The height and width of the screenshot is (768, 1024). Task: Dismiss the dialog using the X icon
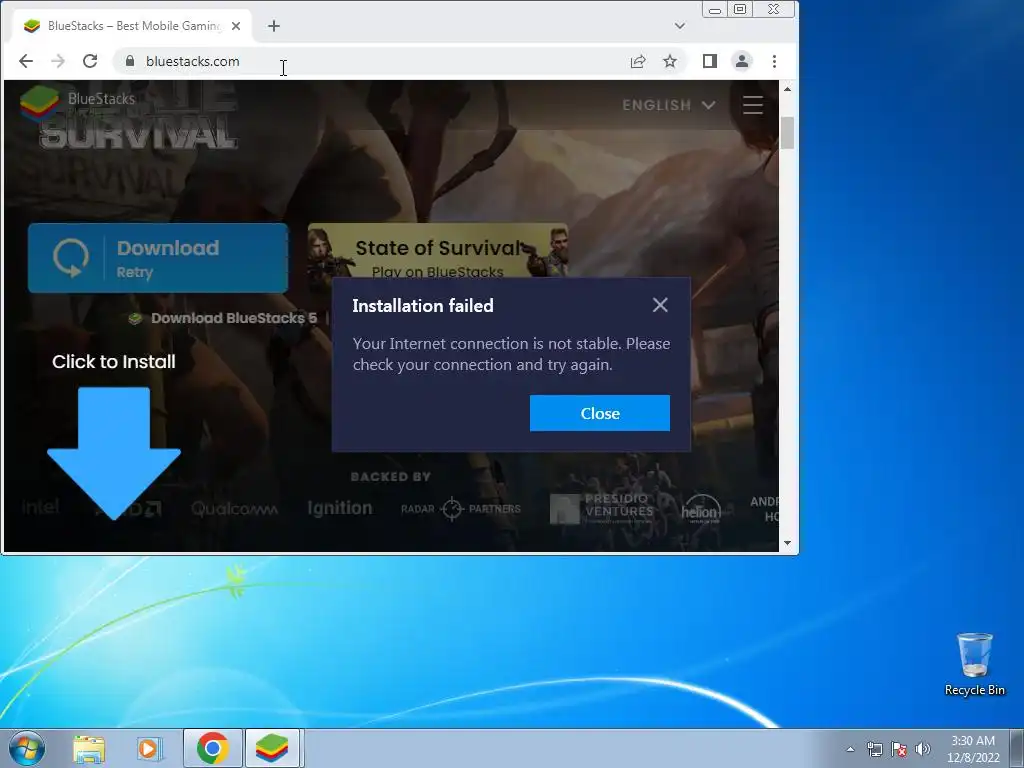[660, 305]
